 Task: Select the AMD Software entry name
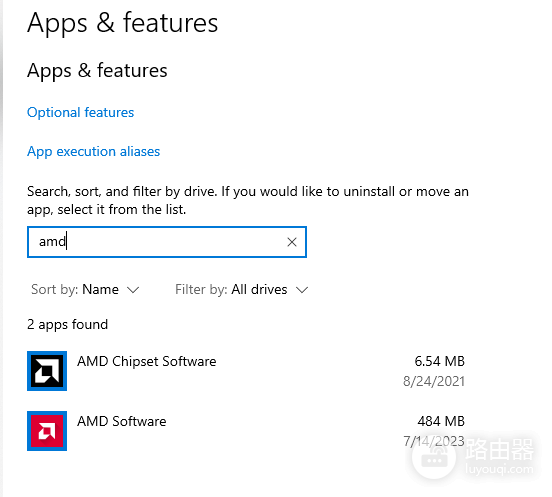click(x=121, y=421)
